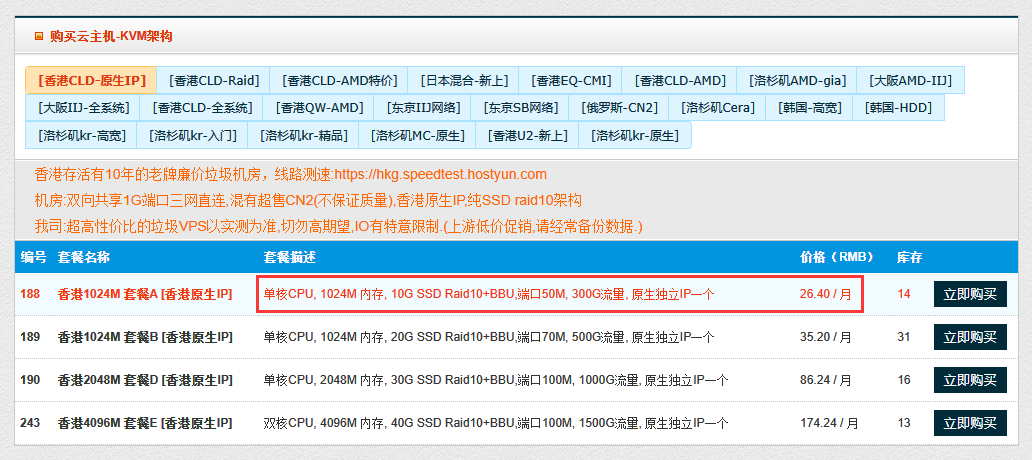Click the price 86.24 / 月

[x=825, y=380]
